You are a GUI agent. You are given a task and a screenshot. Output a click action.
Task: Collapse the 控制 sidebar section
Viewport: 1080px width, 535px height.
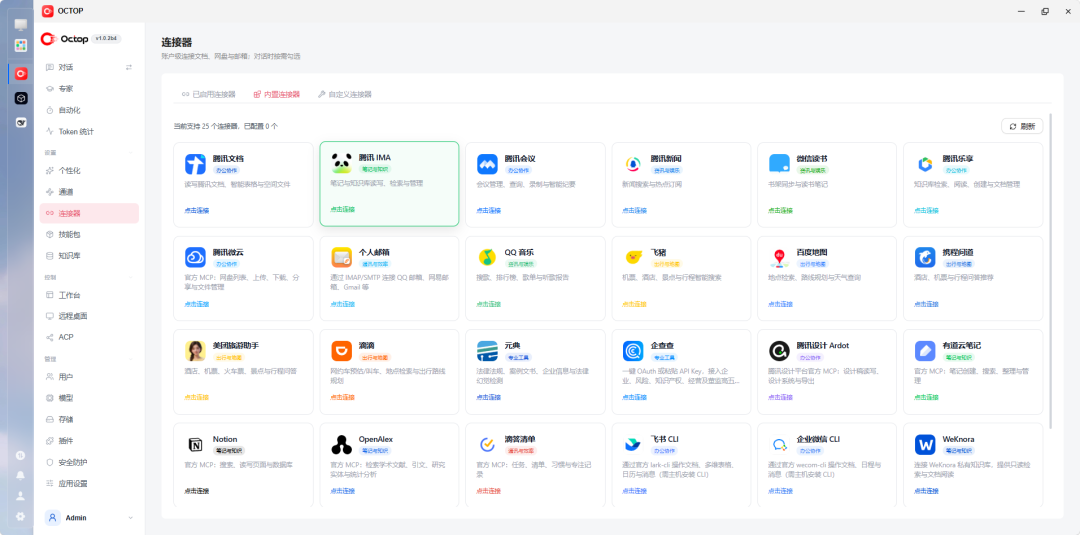pos(131,277)
